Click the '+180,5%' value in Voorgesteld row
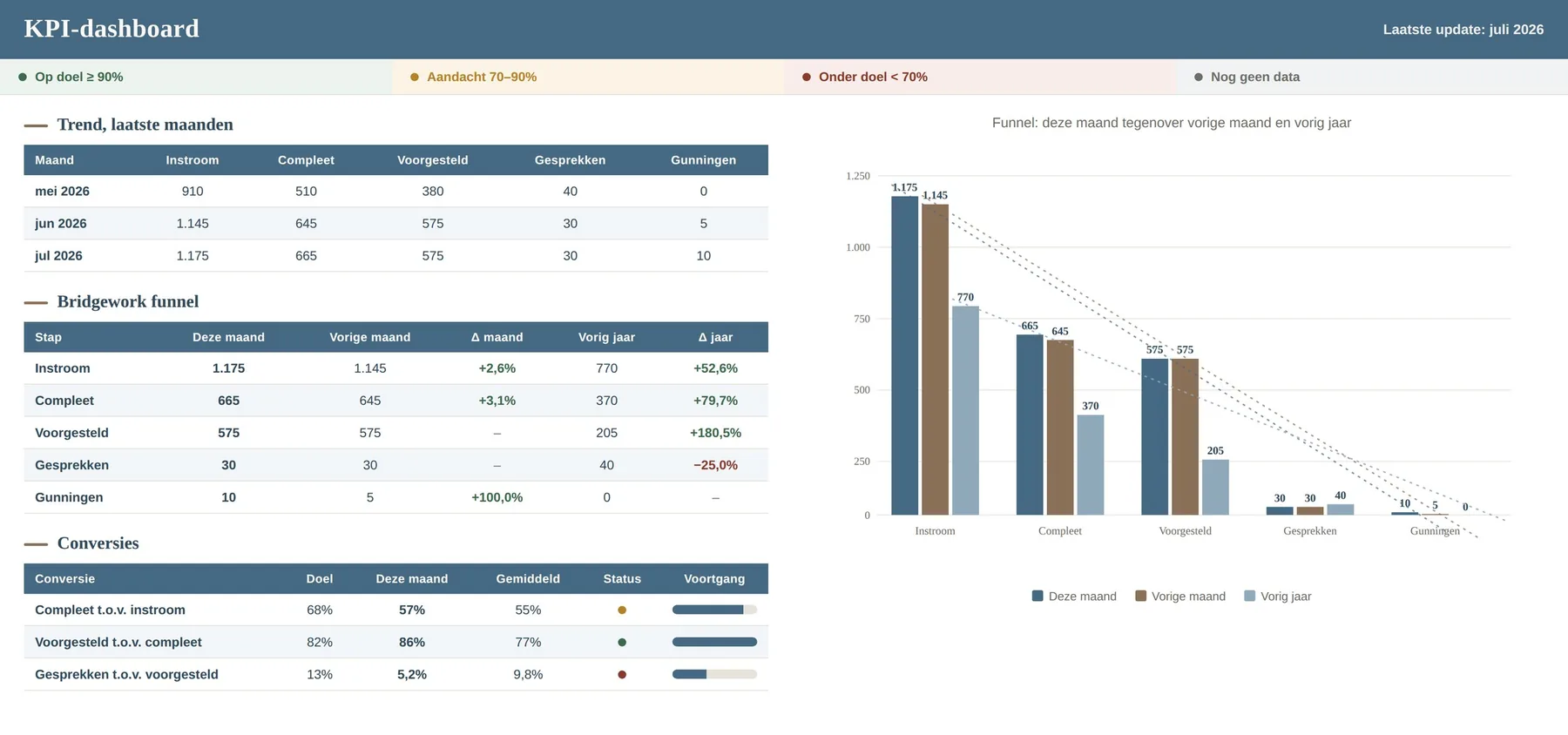This screenshot has width=1568, height=735. point(715,433)
